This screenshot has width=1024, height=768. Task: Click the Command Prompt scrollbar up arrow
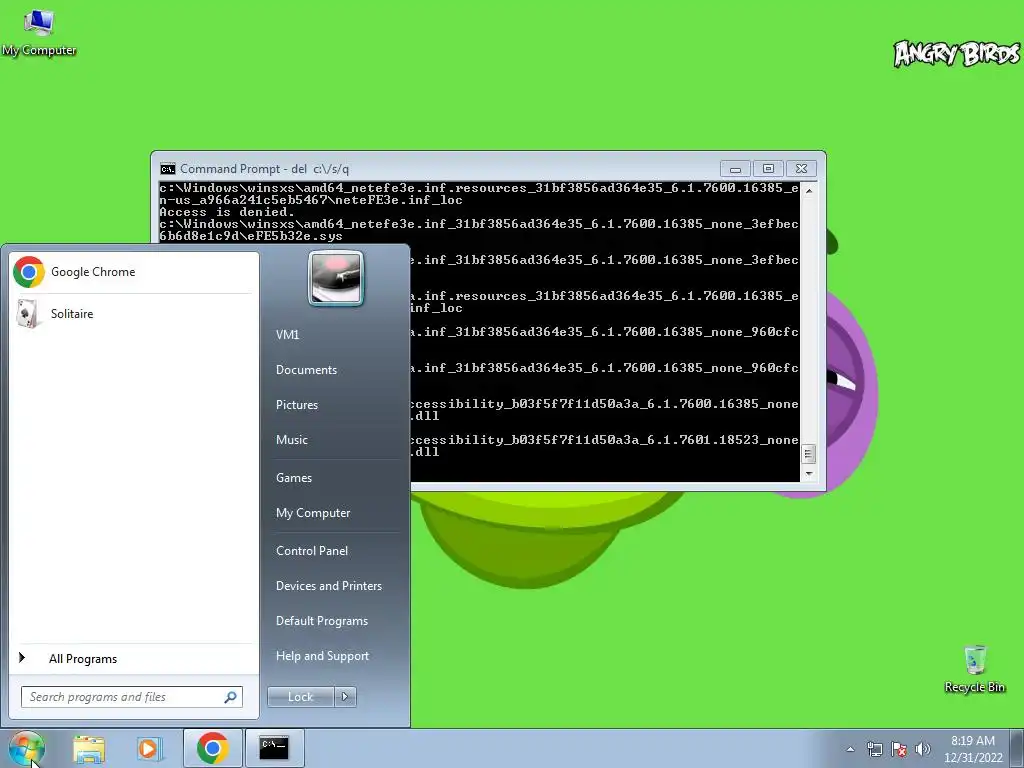click(808, 191)
